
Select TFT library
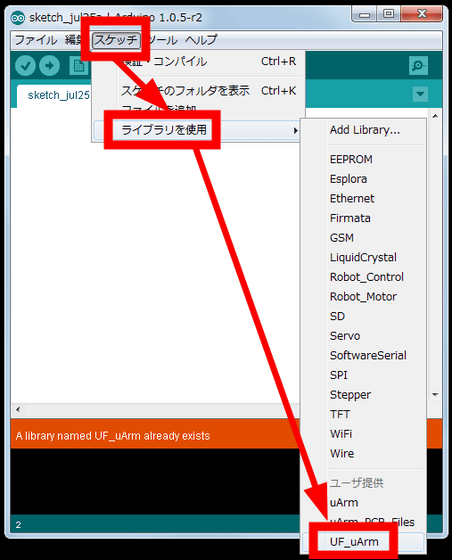click(340, 415)
